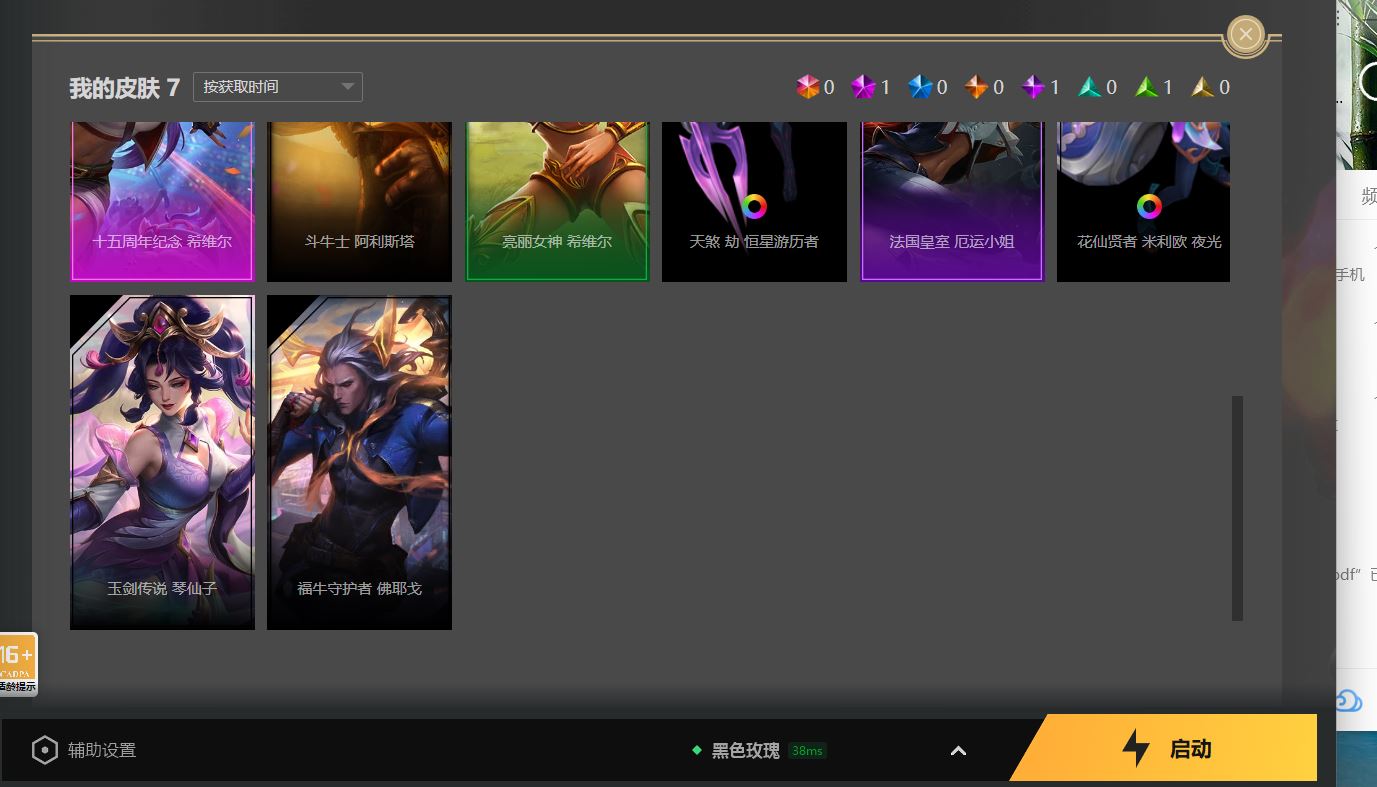Select the 玉剑传说 琴仙子 skin card

coord(162,462)
